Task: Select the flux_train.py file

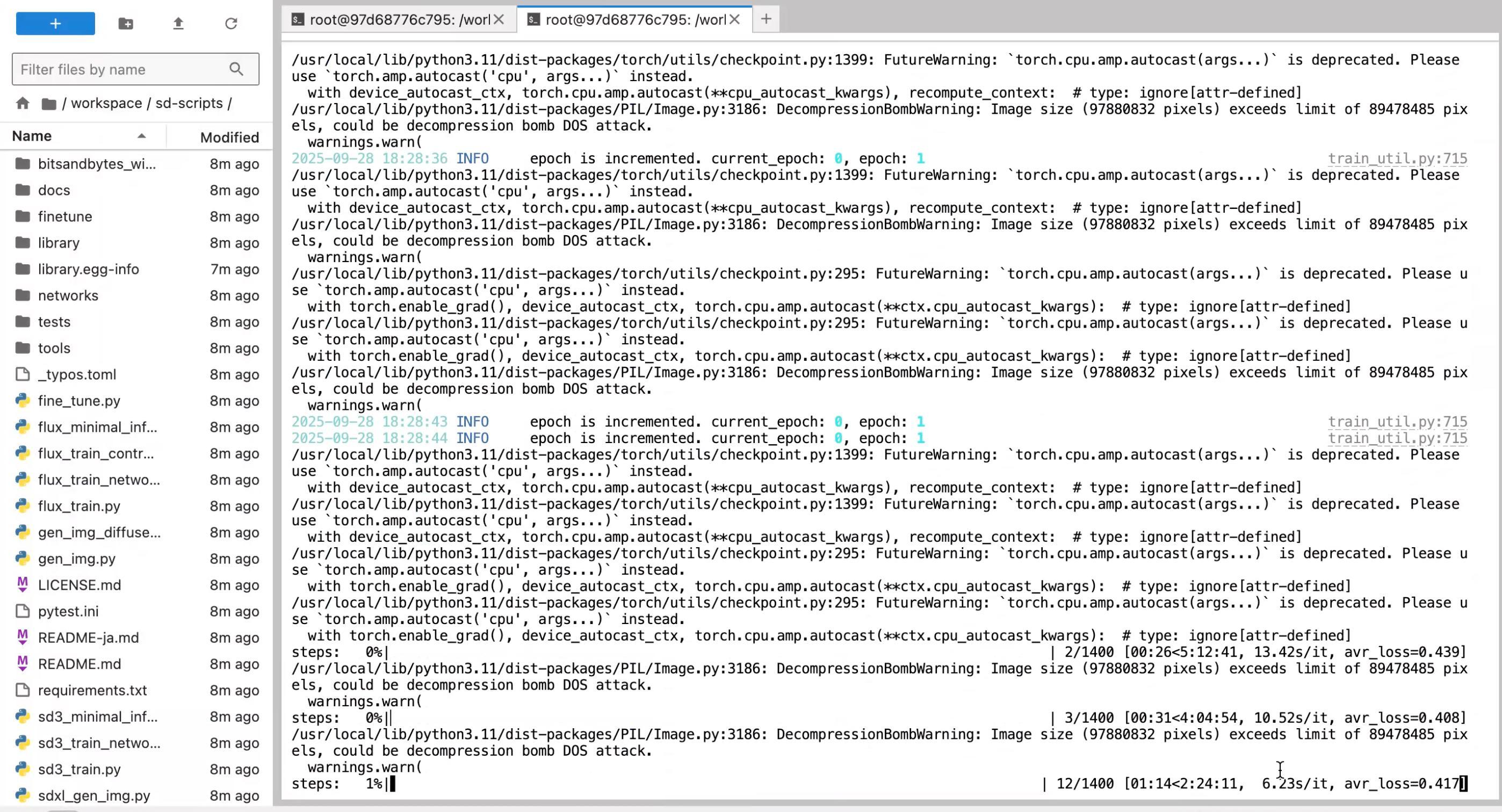Action: point(79,506)
